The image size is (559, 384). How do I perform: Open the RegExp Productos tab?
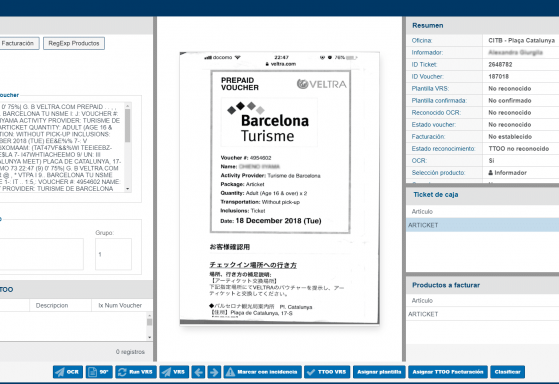click(x=74, y=43)
